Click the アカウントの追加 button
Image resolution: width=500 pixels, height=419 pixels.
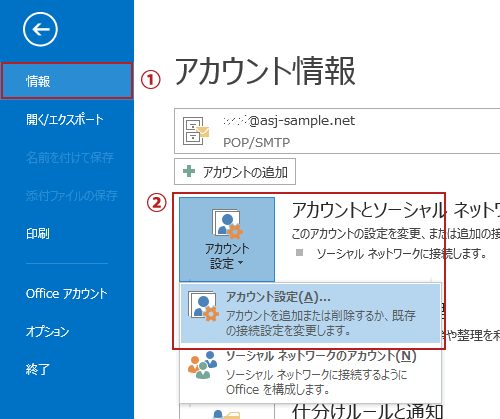pyautogui.click(x=235, y=172)
